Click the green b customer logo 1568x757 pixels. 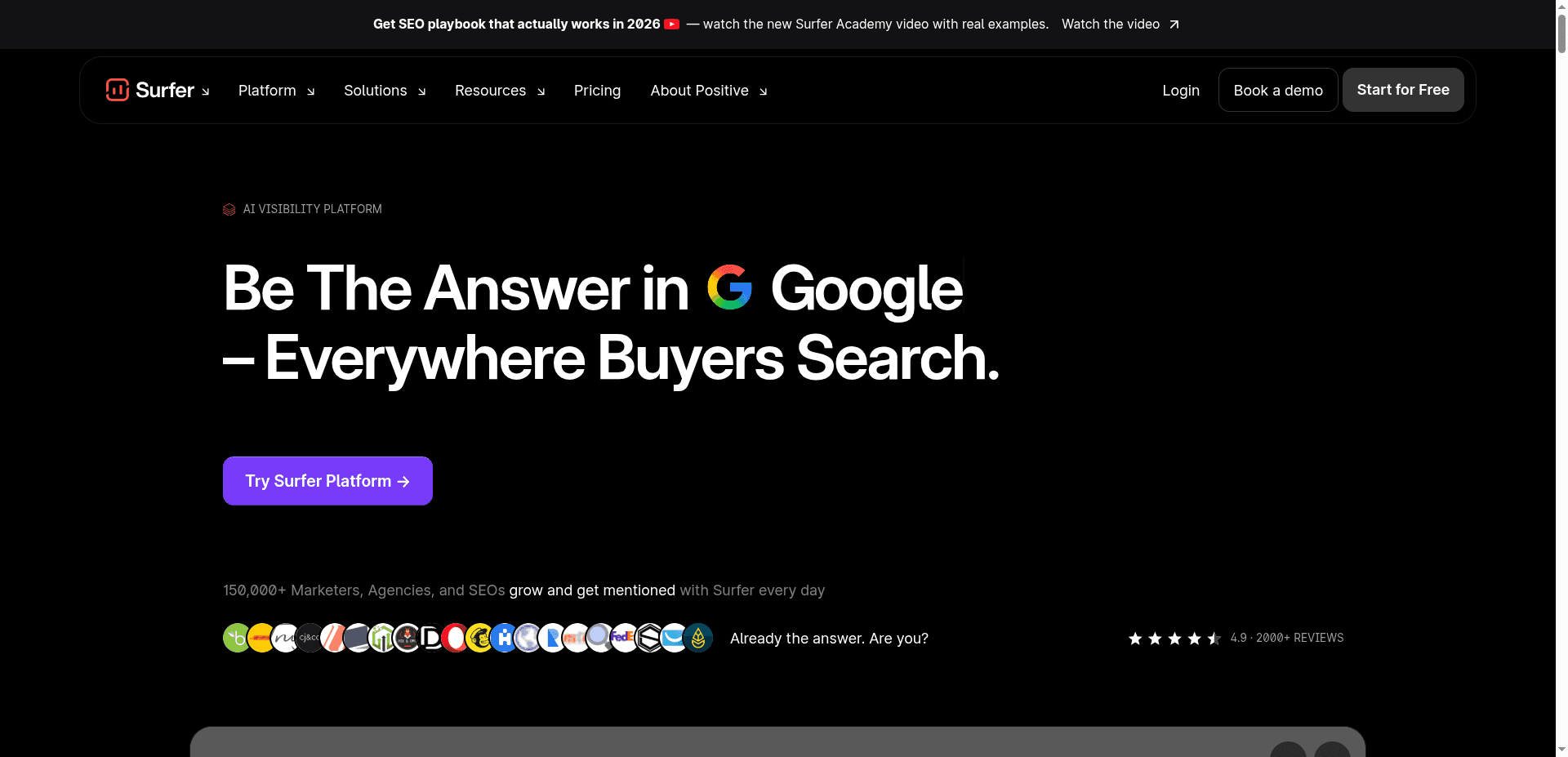(237, 638)
